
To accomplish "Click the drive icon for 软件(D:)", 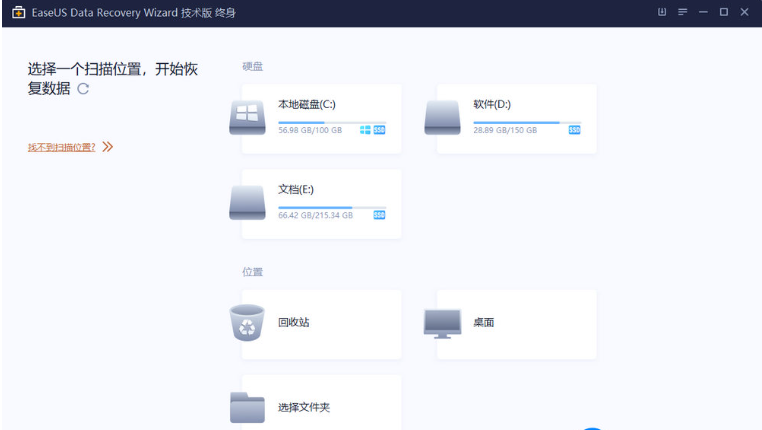I will (442, 117).
